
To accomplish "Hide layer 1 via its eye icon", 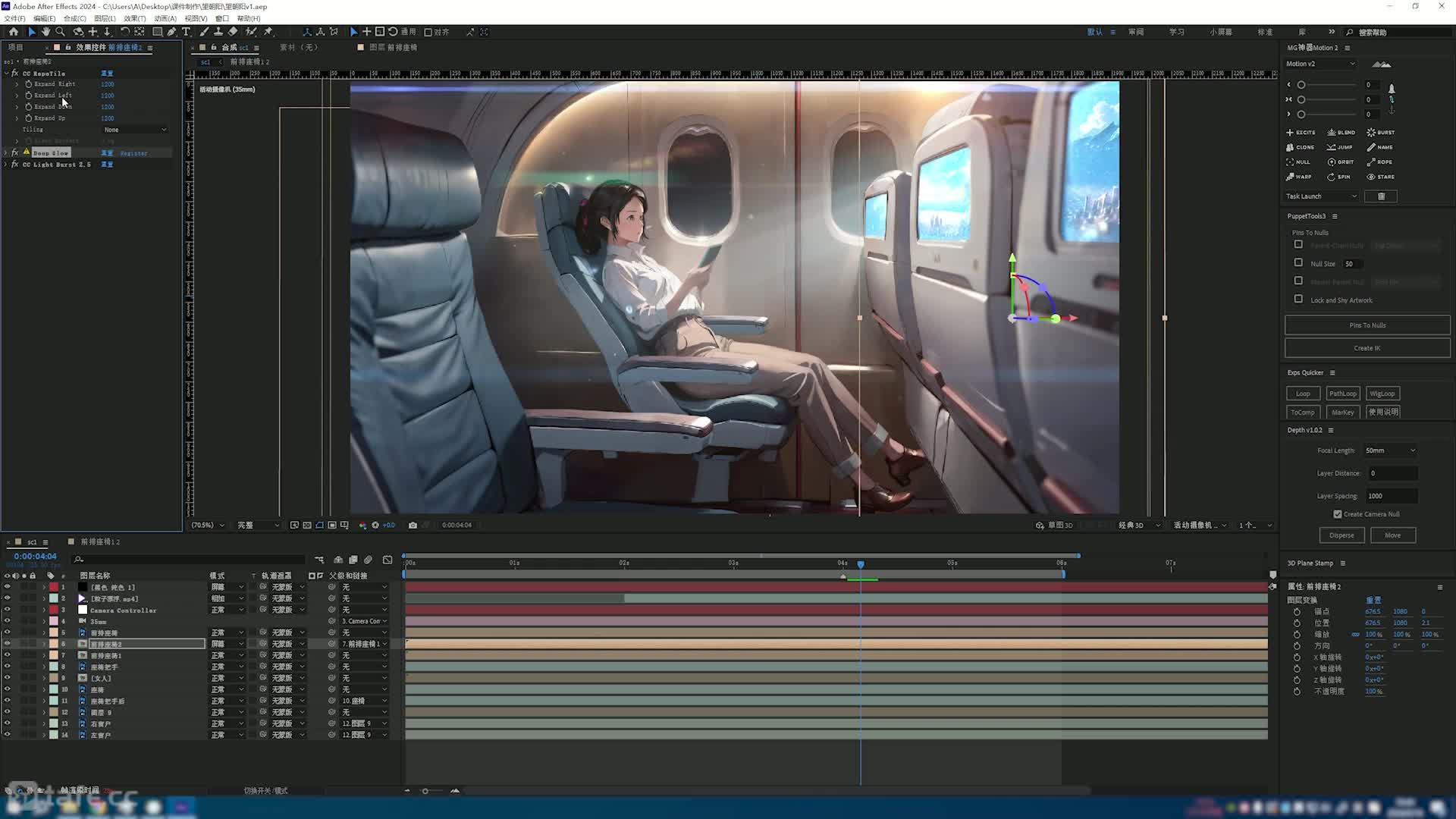I will (x=8, y=587).
